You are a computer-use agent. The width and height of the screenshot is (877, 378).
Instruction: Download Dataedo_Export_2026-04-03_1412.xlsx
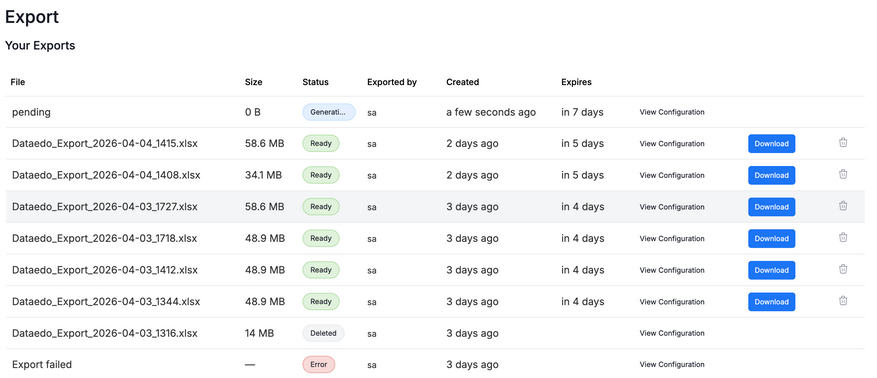click(x=771, y=270)
